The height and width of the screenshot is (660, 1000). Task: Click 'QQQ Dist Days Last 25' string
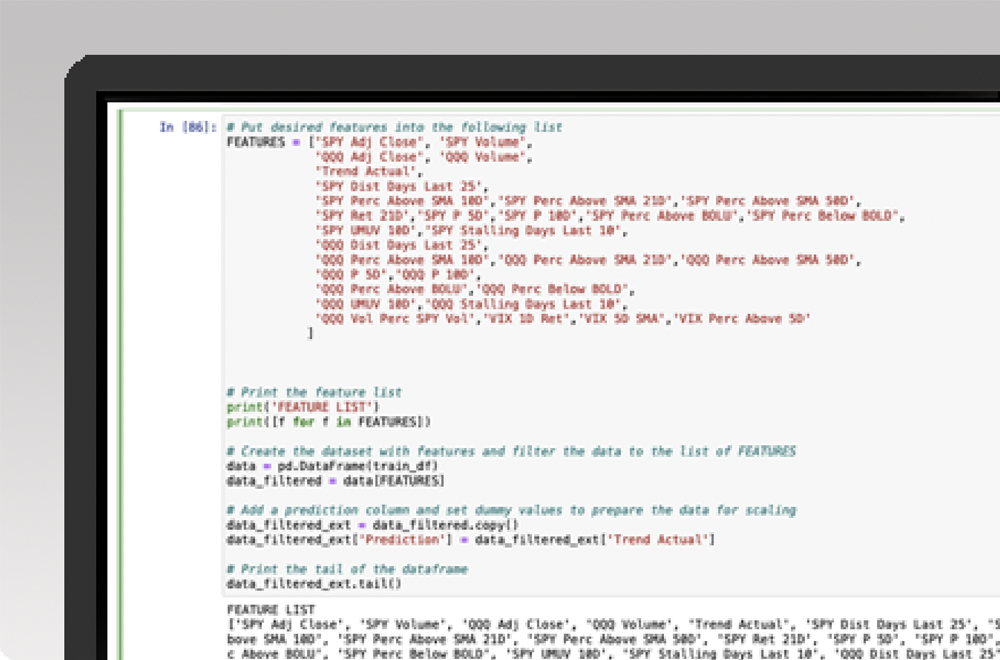coord(400,245)
